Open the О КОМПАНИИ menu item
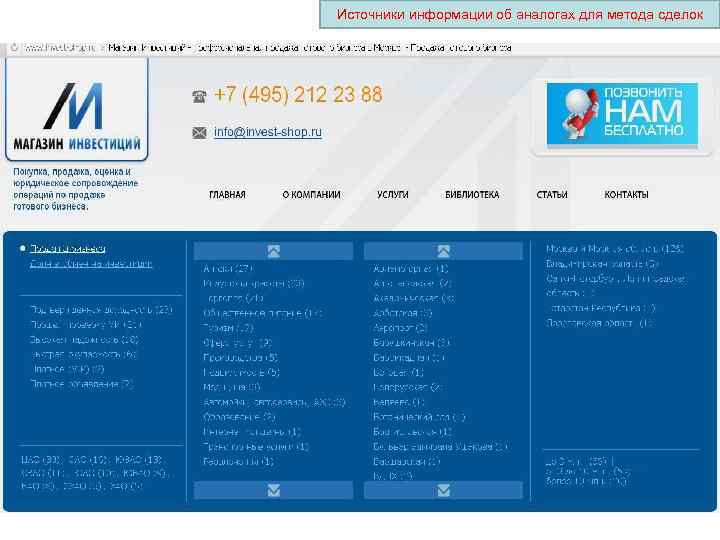 [311, 195]
